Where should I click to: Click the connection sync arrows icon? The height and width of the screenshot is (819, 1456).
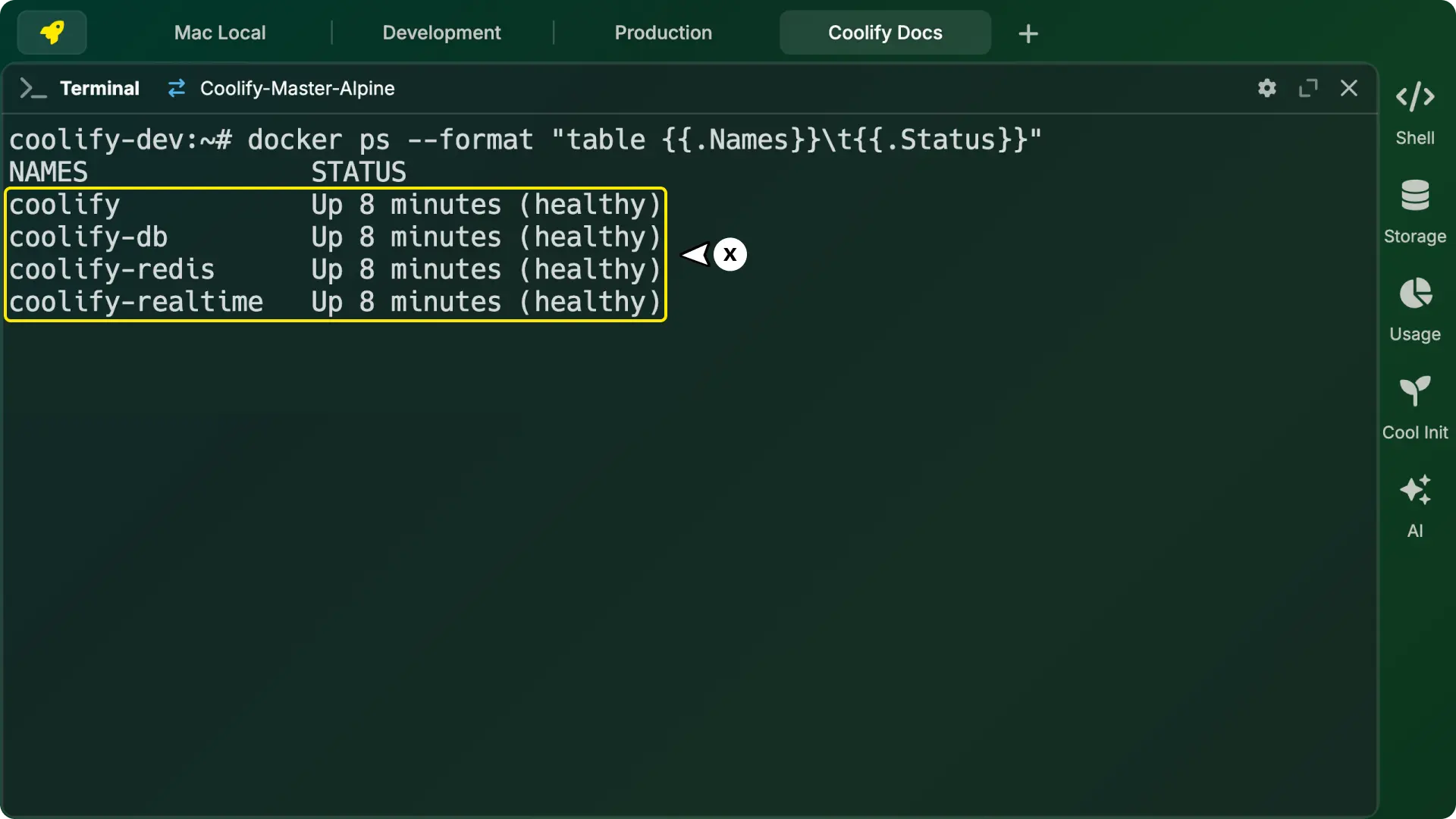pos(177,88)
